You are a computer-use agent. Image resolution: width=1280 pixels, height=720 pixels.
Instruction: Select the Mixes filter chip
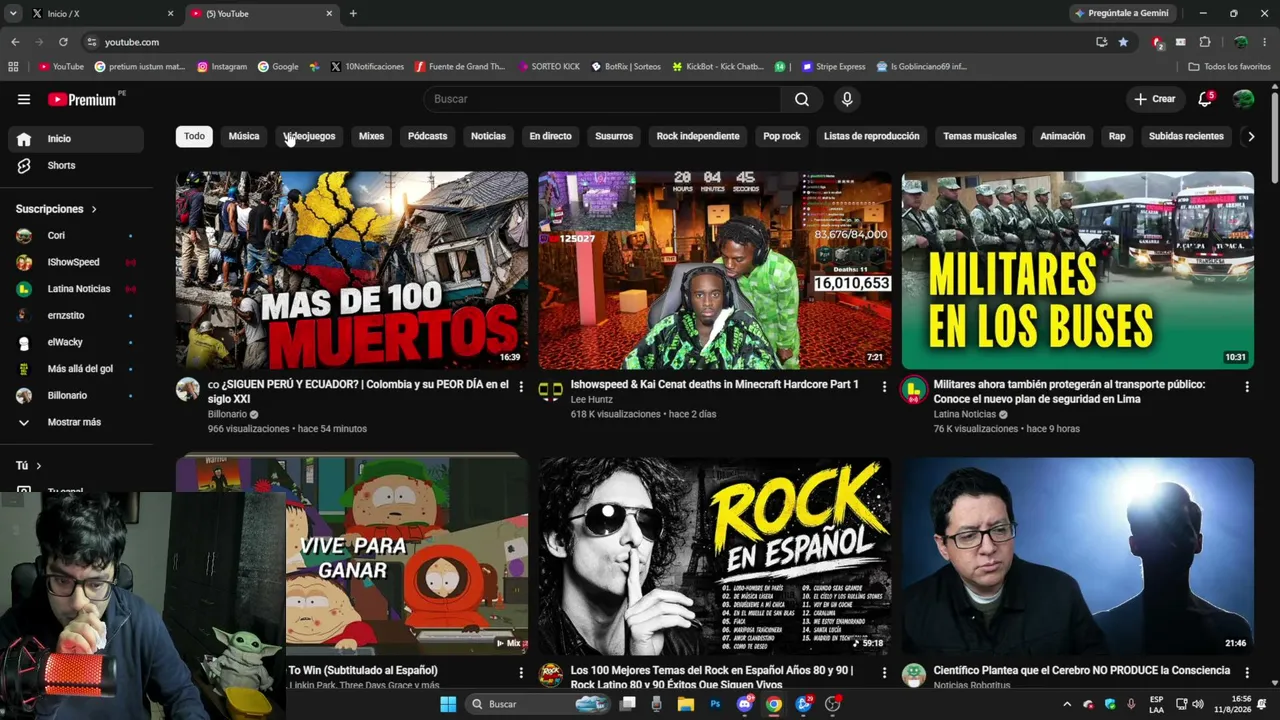371,136
